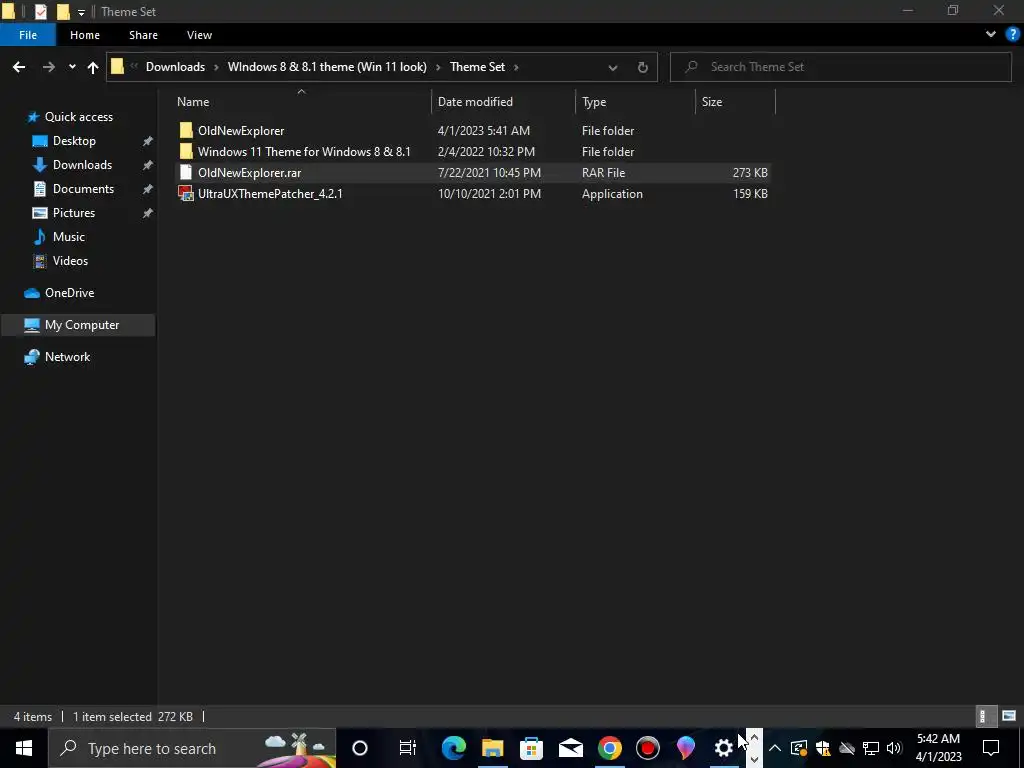Open Pictures in the navigation pane
Viewport: 1024px width, 768px height.
click(x=74, y=213)
